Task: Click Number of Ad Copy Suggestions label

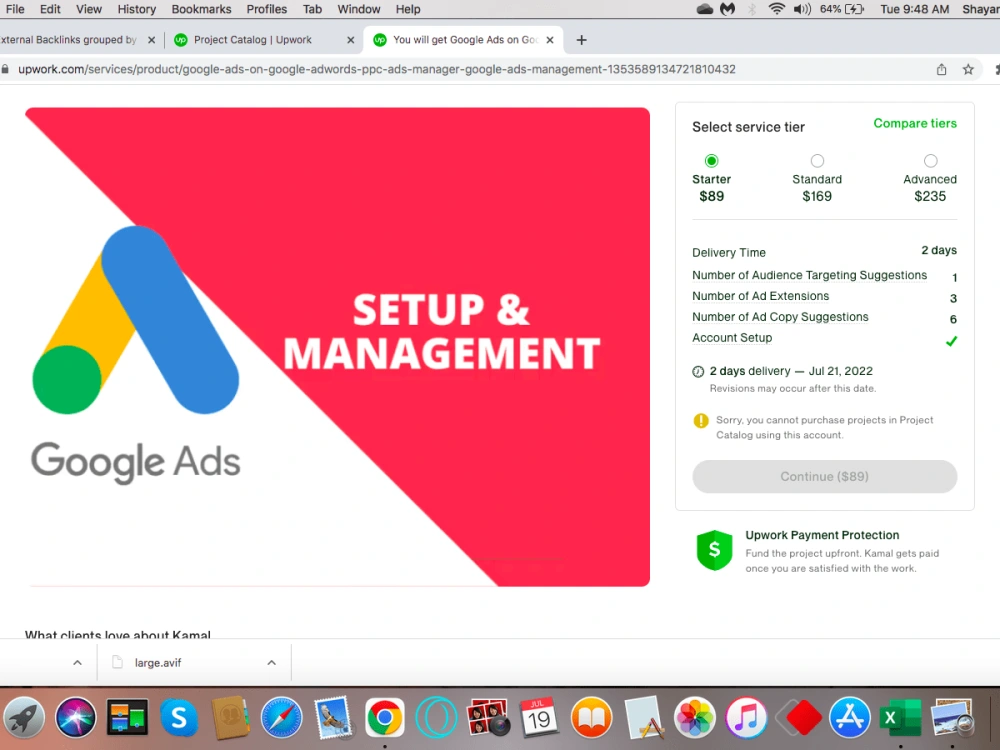Action: [780, 317]
